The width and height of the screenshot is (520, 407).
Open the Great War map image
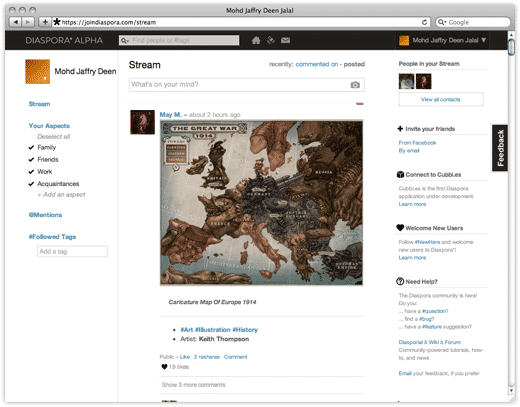coord(261,203)
